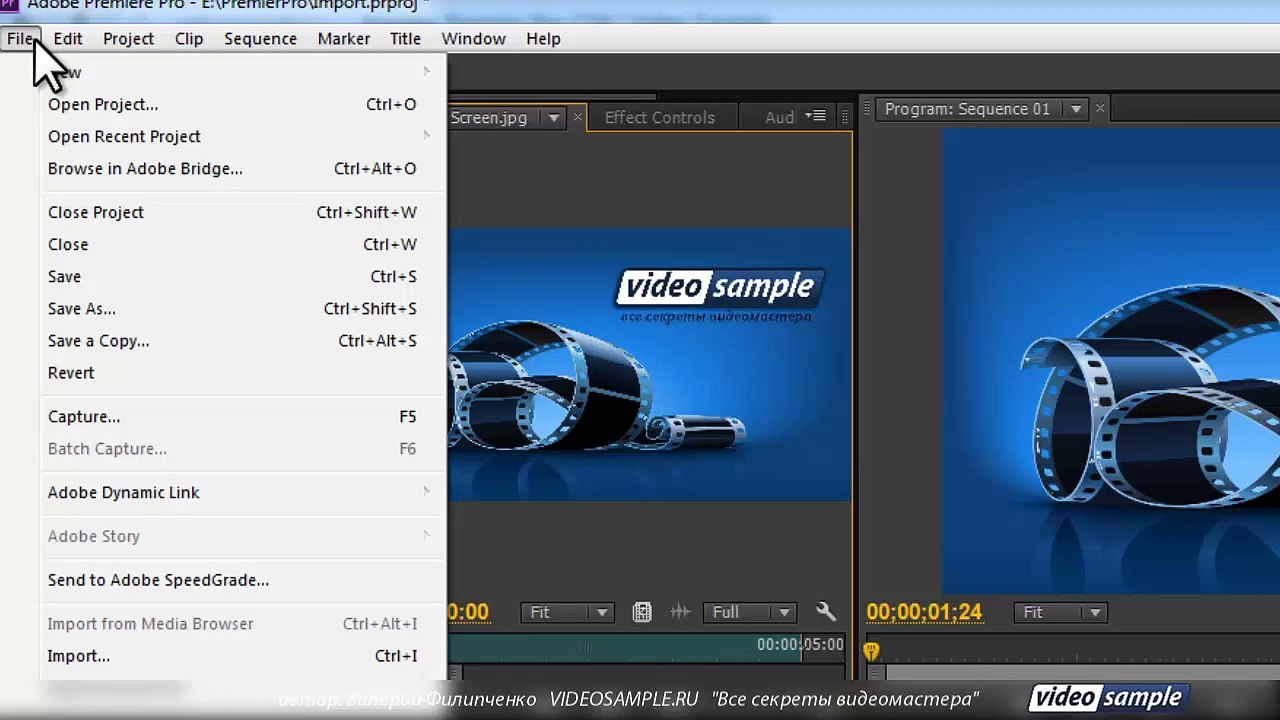Click the Drag Video Only filmstrip icon
Viewport: 1280px width, 720px height.
point(642,612)
